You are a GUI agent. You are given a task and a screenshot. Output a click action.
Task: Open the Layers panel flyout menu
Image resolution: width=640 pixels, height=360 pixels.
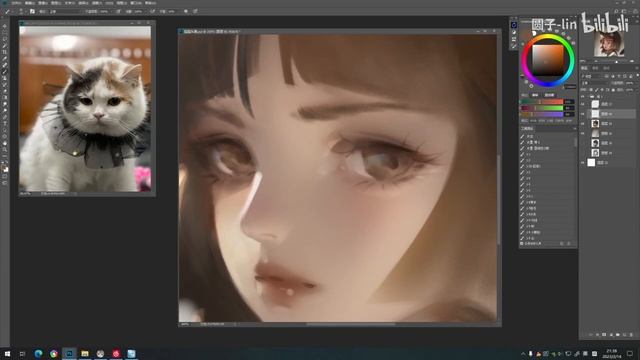(x=637, y=68)
